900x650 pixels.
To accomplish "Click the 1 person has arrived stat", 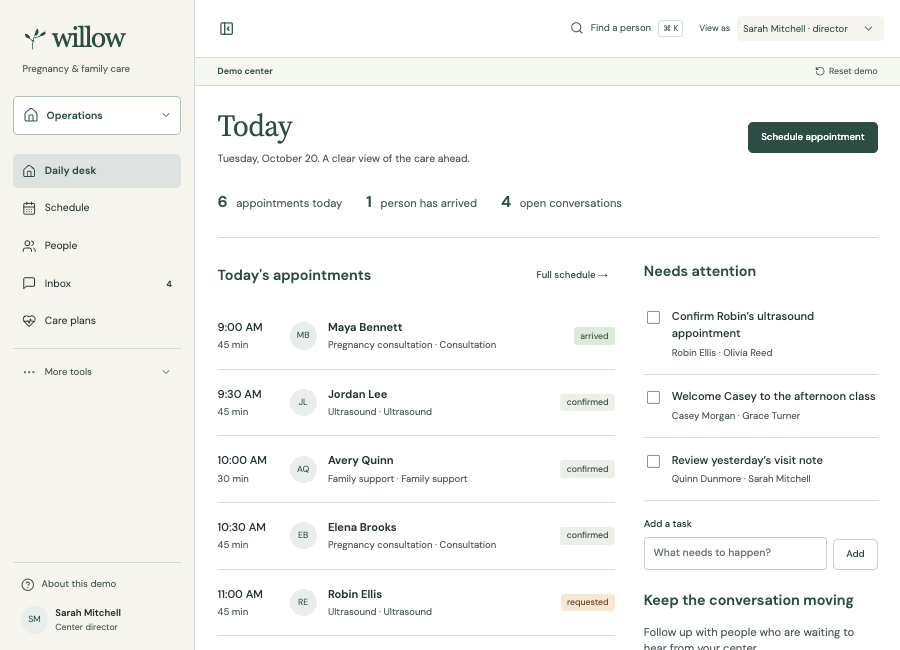I will (421, 202).
